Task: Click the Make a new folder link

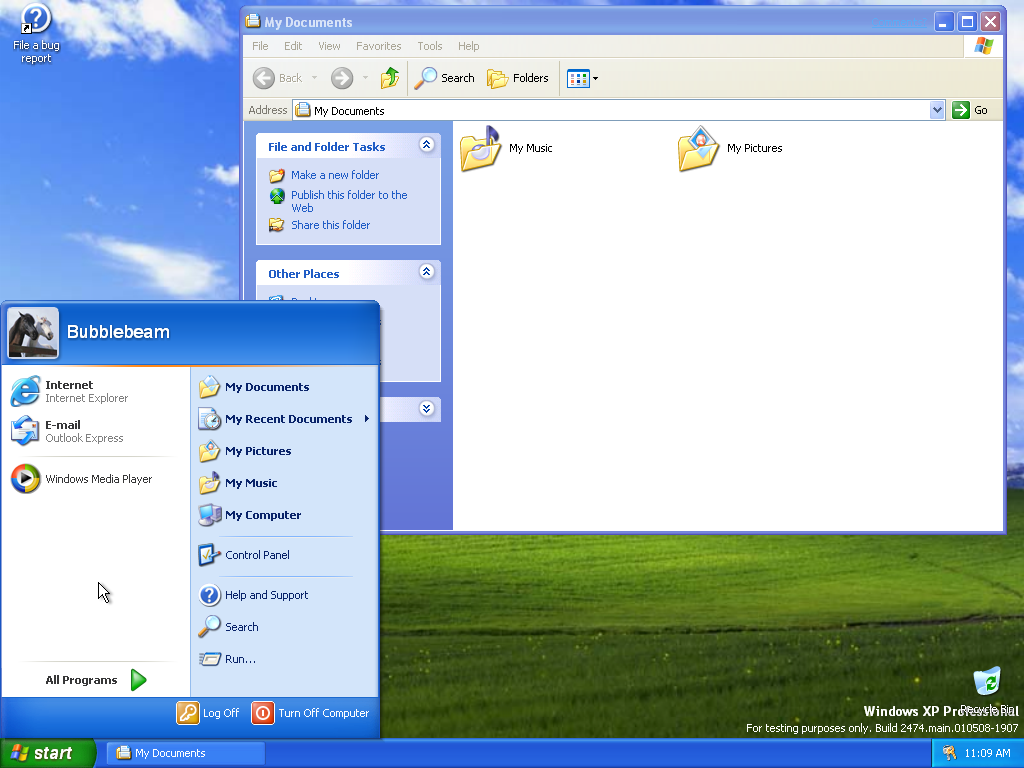Action: [334, 175]
